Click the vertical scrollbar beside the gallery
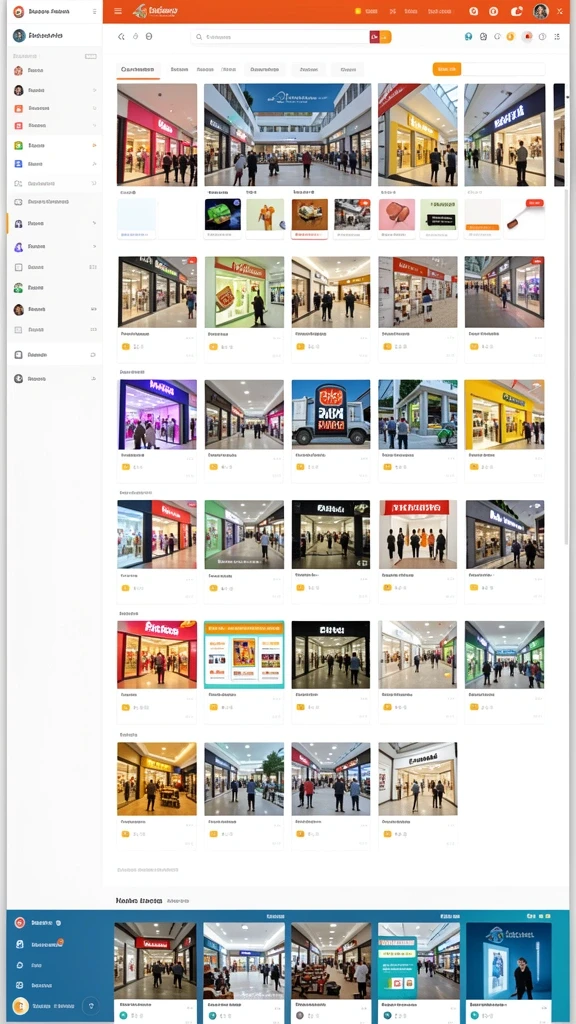The width and height of the screenshot is (576, 1024). [x=566, y=366]
